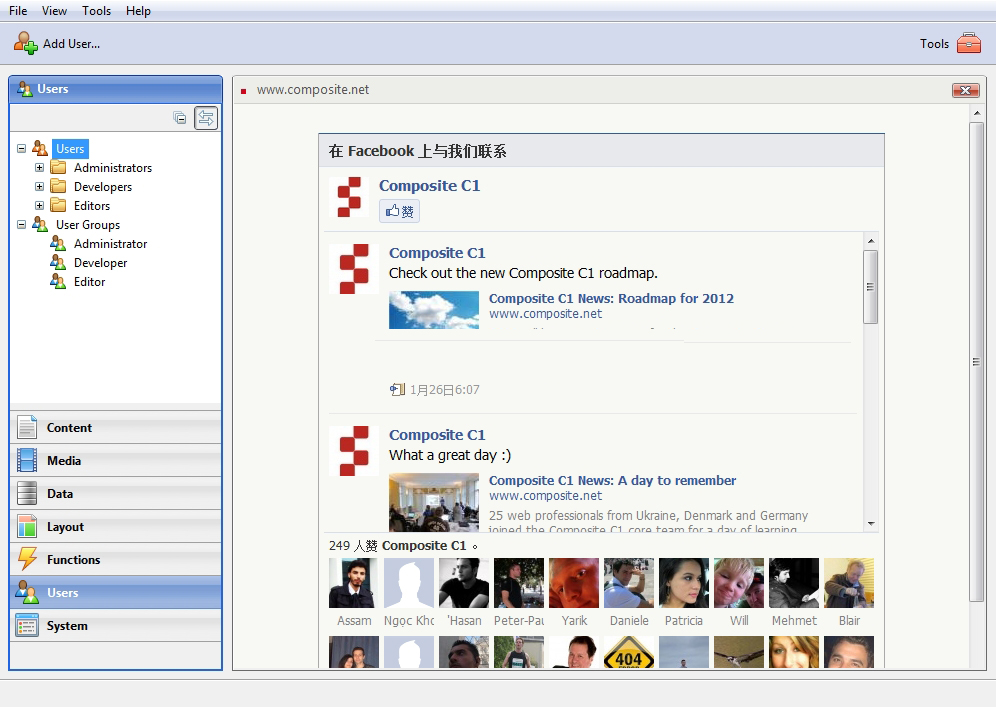
Task: Switch to the Data perspective
Action: [116, 494]
